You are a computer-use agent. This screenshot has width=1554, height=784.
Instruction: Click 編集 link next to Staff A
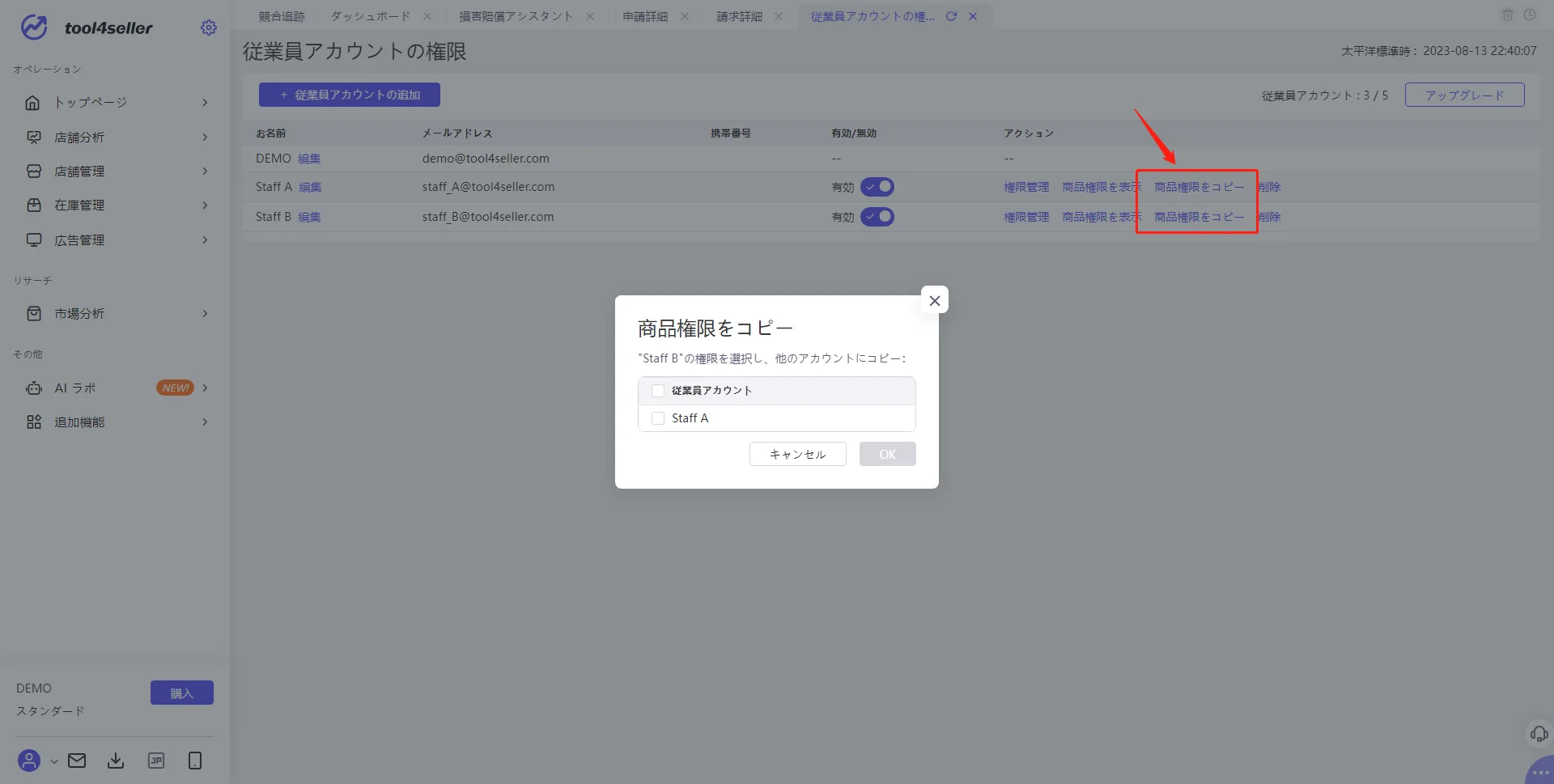point(310,188)
